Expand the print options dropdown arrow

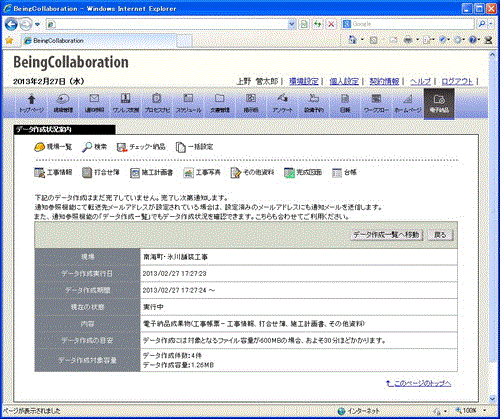pos(417,40)
